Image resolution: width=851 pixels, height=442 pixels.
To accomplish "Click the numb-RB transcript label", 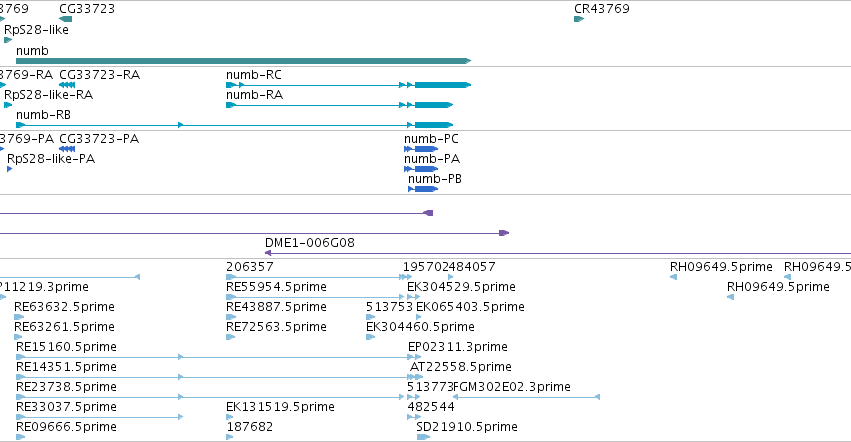I will [x=43, y=115].
